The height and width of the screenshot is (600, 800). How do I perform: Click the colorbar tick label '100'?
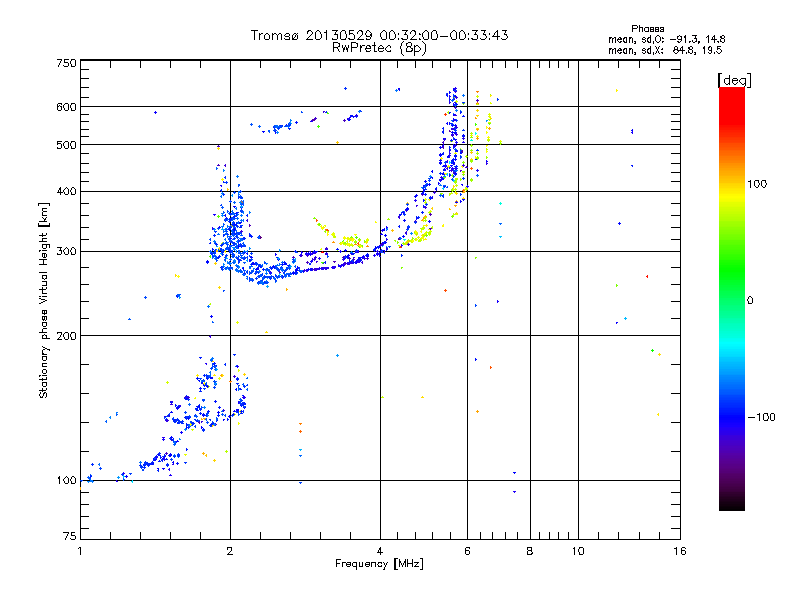click(x=757, y=184)
